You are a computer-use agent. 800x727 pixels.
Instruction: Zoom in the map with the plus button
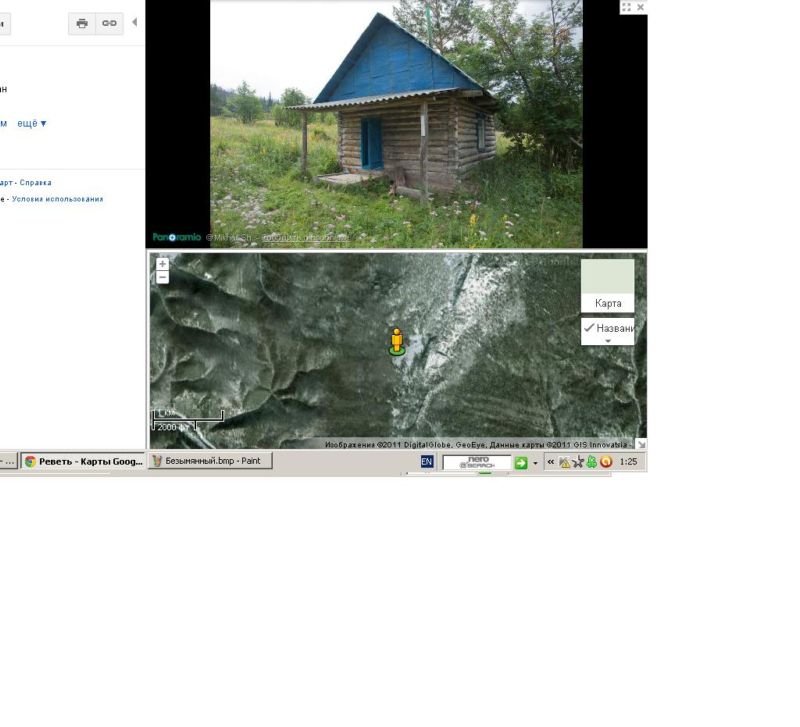[x=162, y=264]
